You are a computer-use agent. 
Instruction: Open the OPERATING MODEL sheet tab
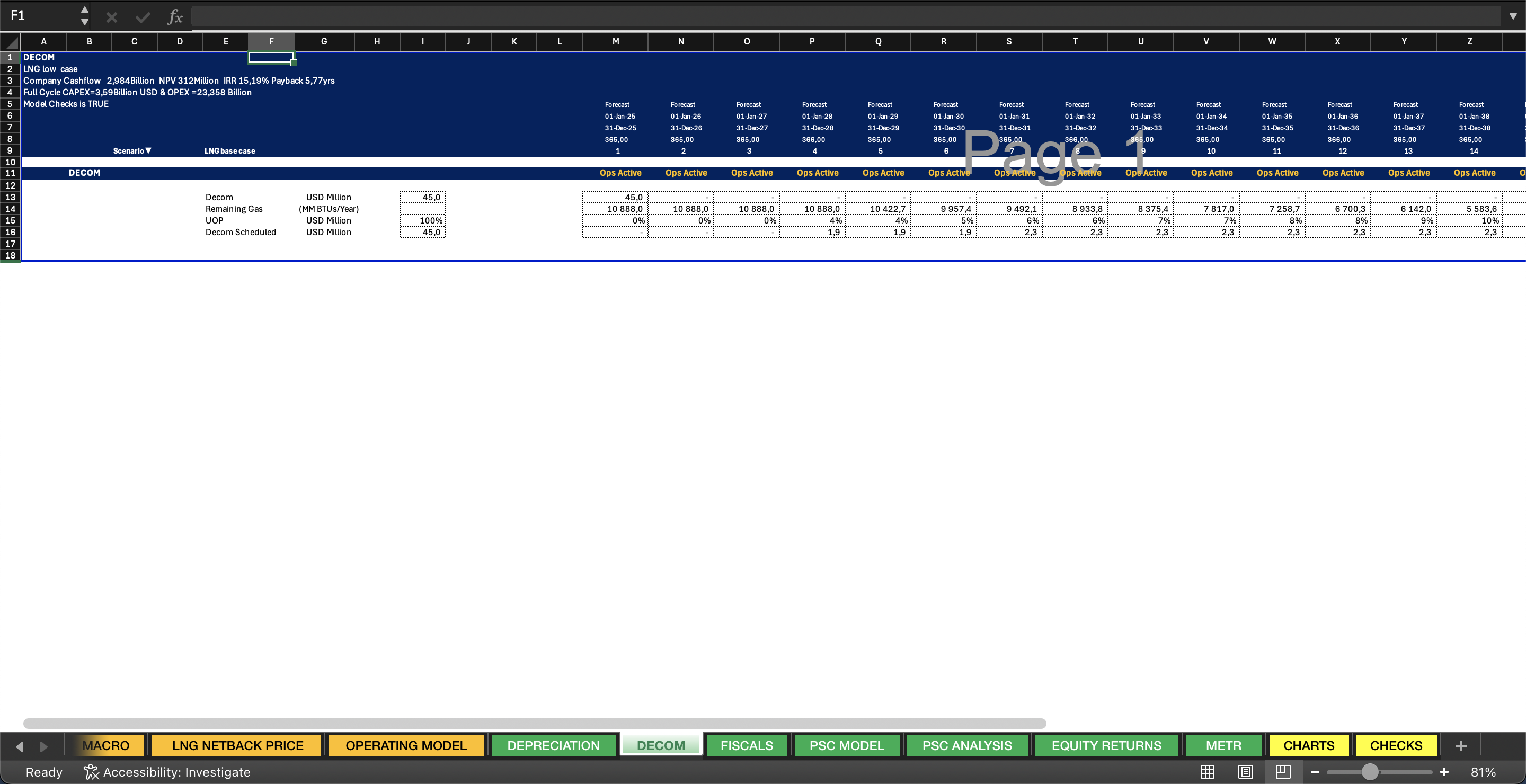tap(406, 745)
